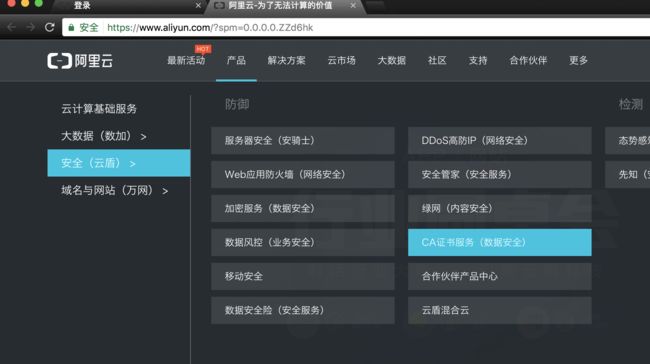Click the macOS green zoom window button
The height and width of the screenshot is (364, 650).
pyautogui.click(x=38, y=3)
